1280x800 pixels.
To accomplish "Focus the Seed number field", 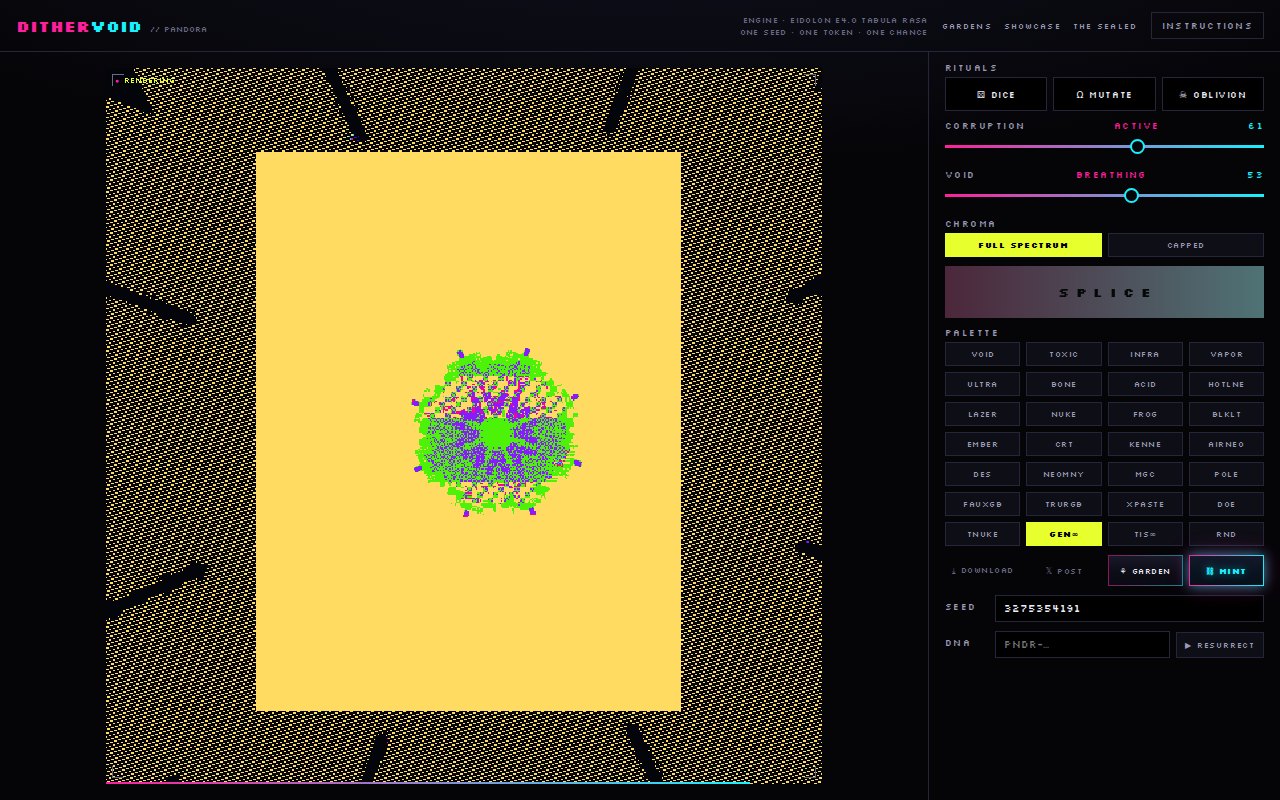I will (1129, 608).
